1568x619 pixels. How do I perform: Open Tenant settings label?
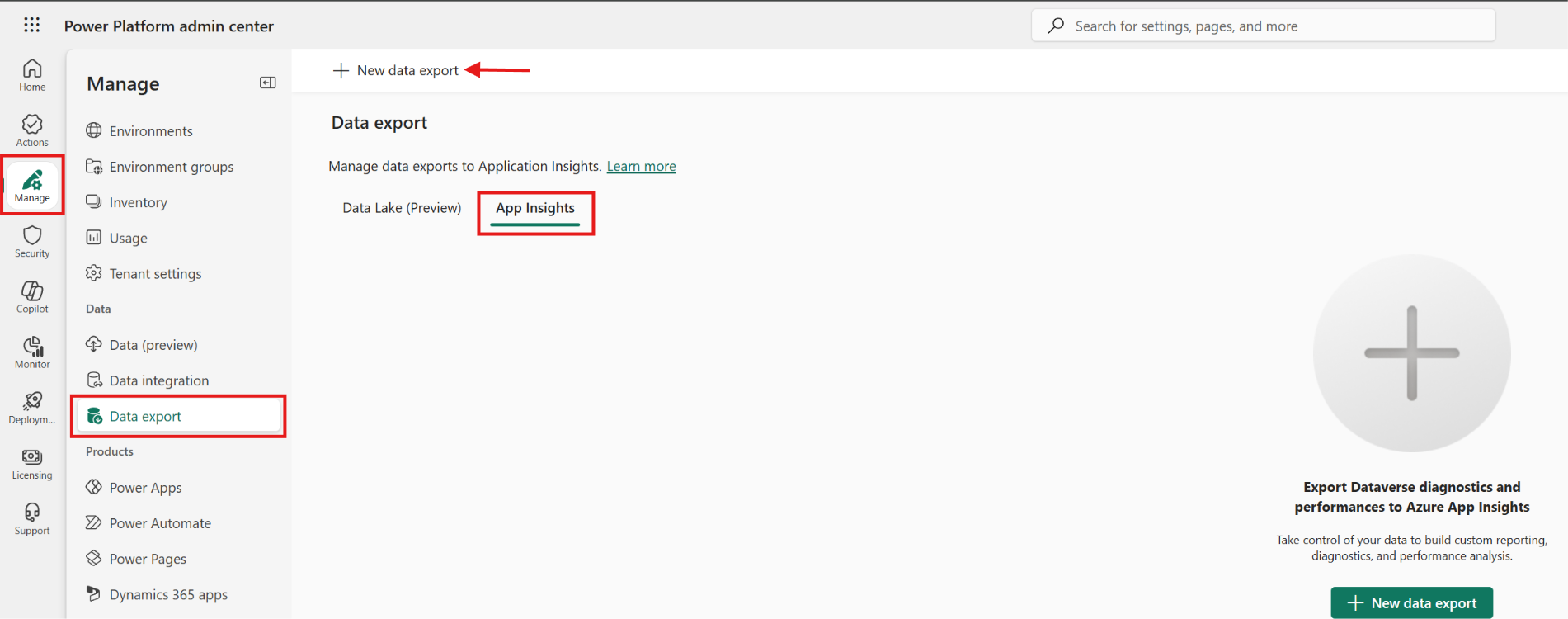(156, 273)
